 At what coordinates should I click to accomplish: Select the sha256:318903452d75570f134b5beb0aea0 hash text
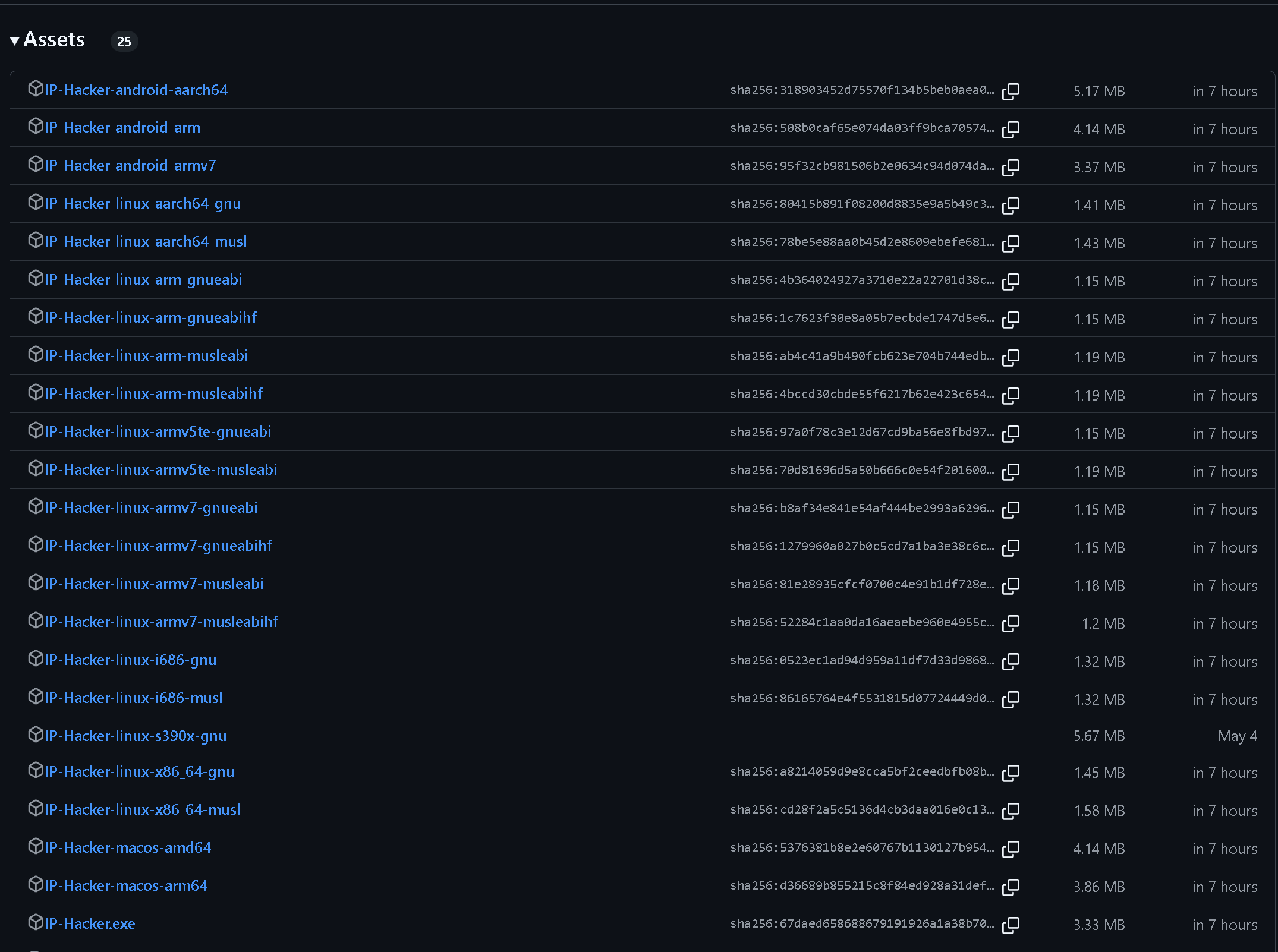(862, 90)
